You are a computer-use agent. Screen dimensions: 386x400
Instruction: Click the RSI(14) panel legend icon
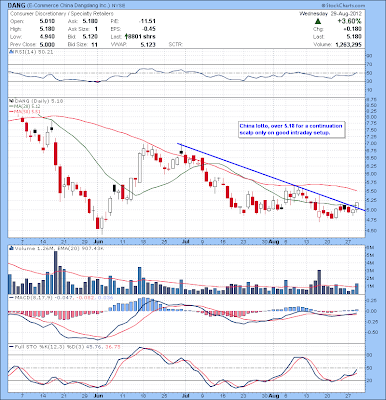pos(11,52)
